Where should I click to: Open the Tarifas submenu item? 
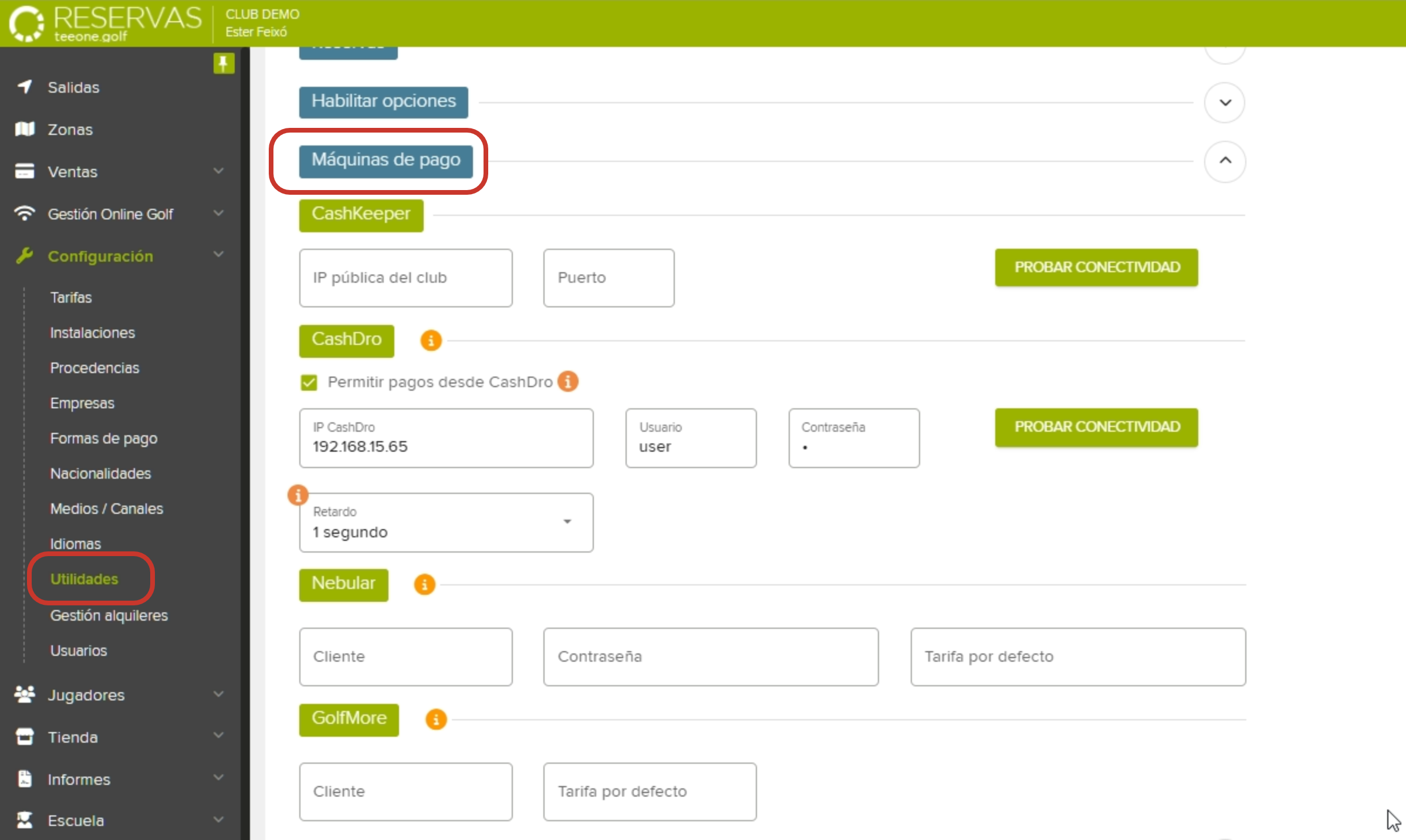(x=71, y=297)
